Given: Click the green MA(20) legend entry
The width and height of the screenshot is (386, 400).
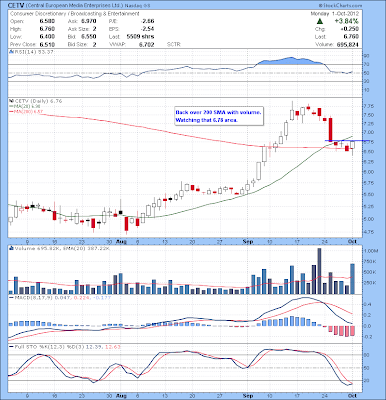Looking at the screenshot, I should (x=26, y=106).
